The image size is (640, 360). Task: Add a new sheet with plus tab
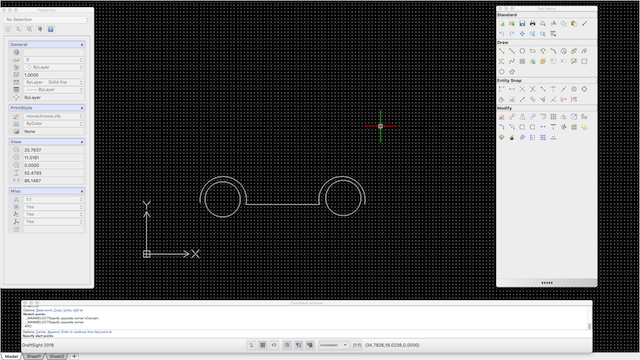74,356
